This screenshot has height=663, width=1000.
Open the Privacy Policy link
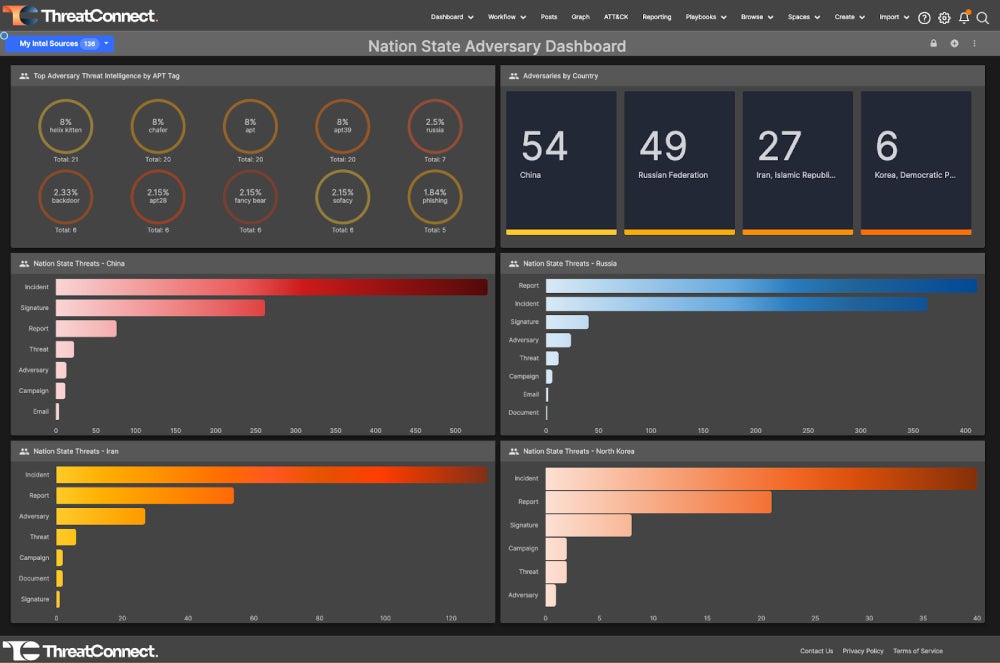click(x=862, y=651)
